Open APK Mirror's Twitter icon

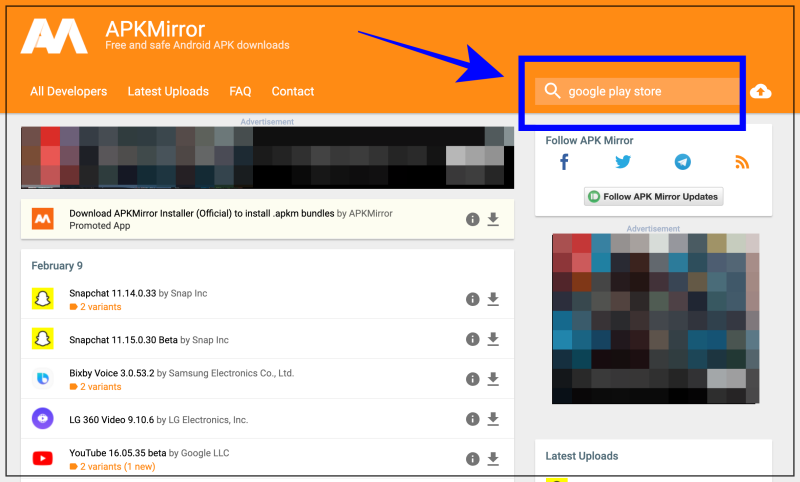coord(623,162)
